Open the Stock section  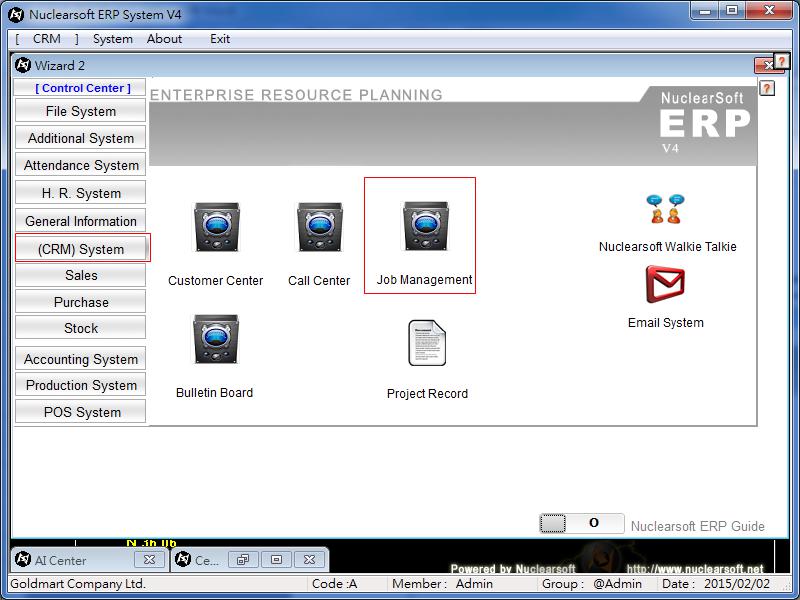[81, 328]
